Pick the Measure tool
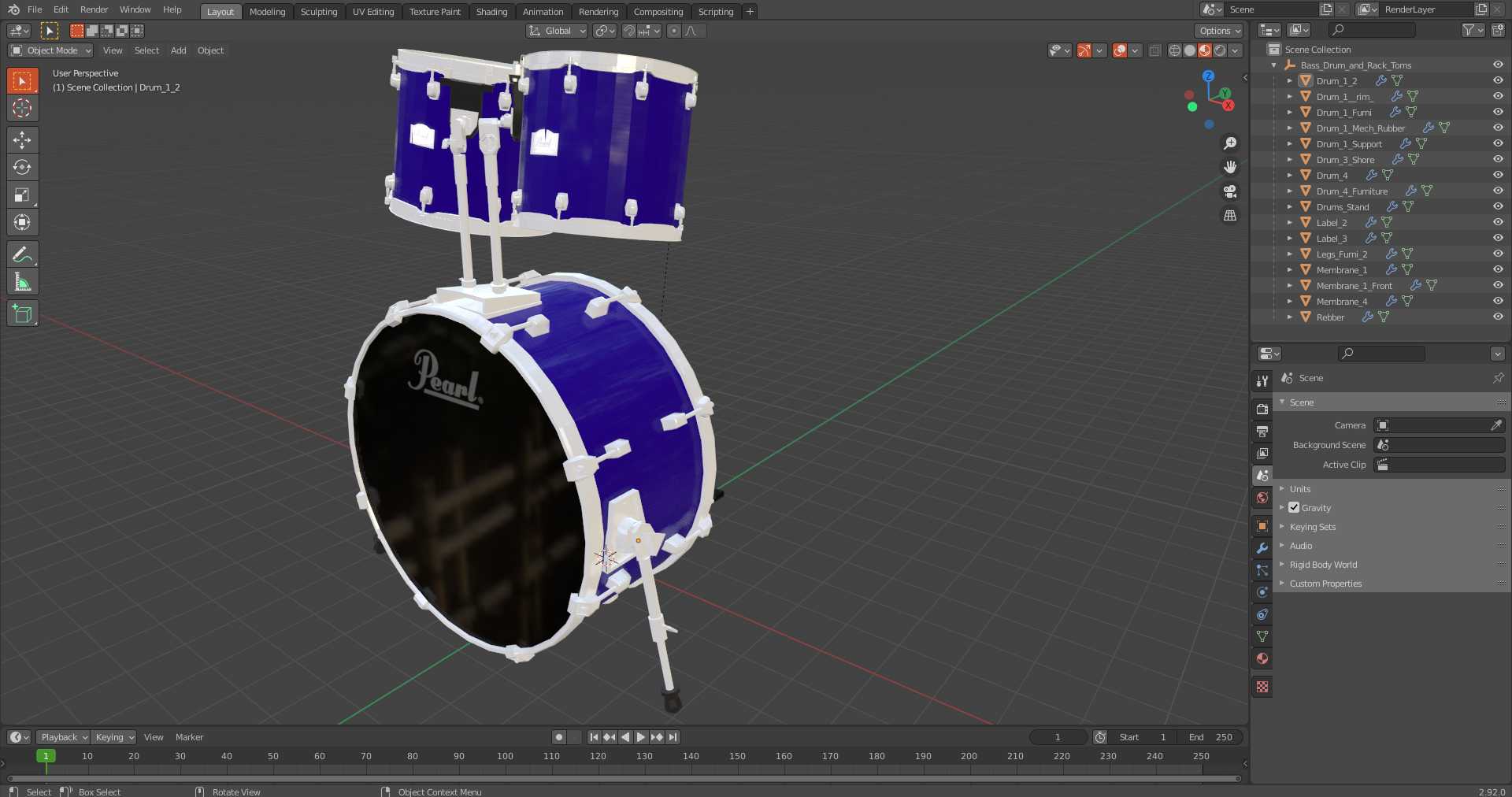This screenshot has width=1512, height=797. [x=22, y=282]
